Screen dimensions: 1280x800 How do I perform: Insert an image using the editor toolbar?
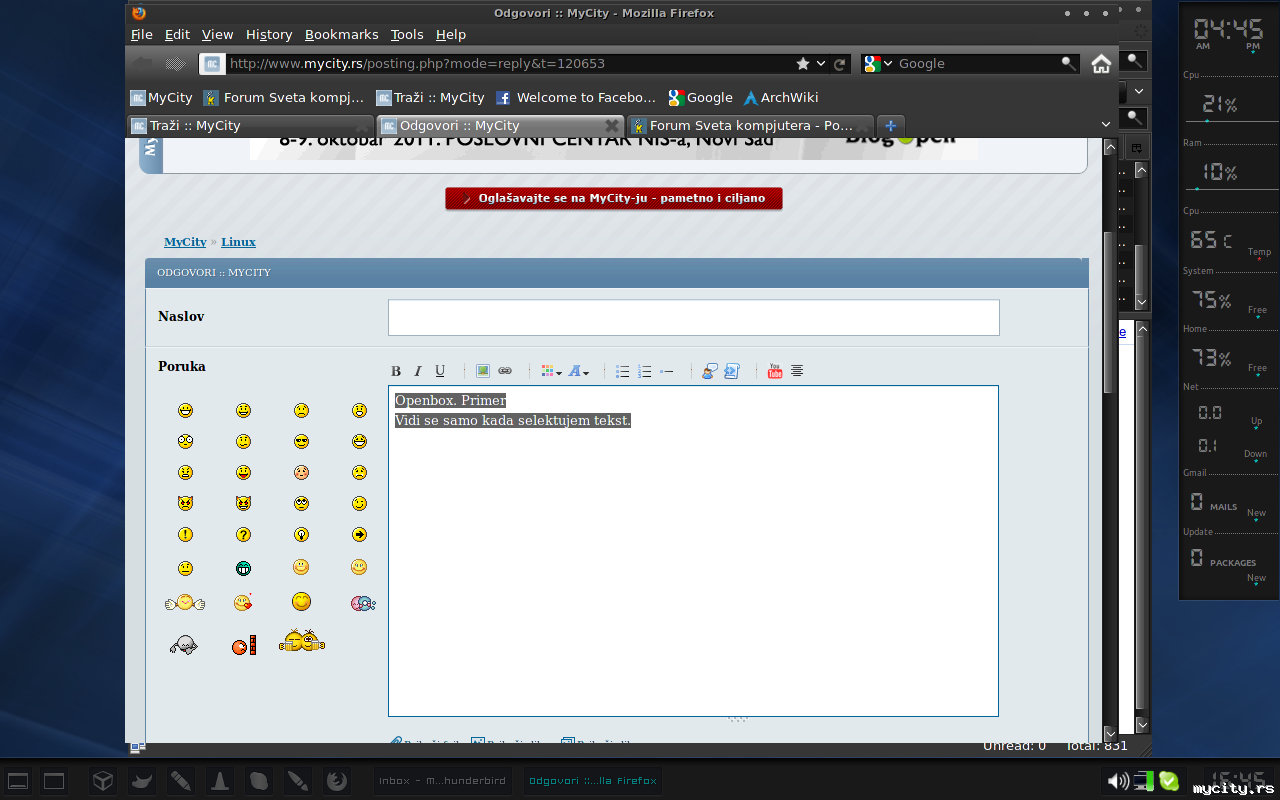coord(483,371)
